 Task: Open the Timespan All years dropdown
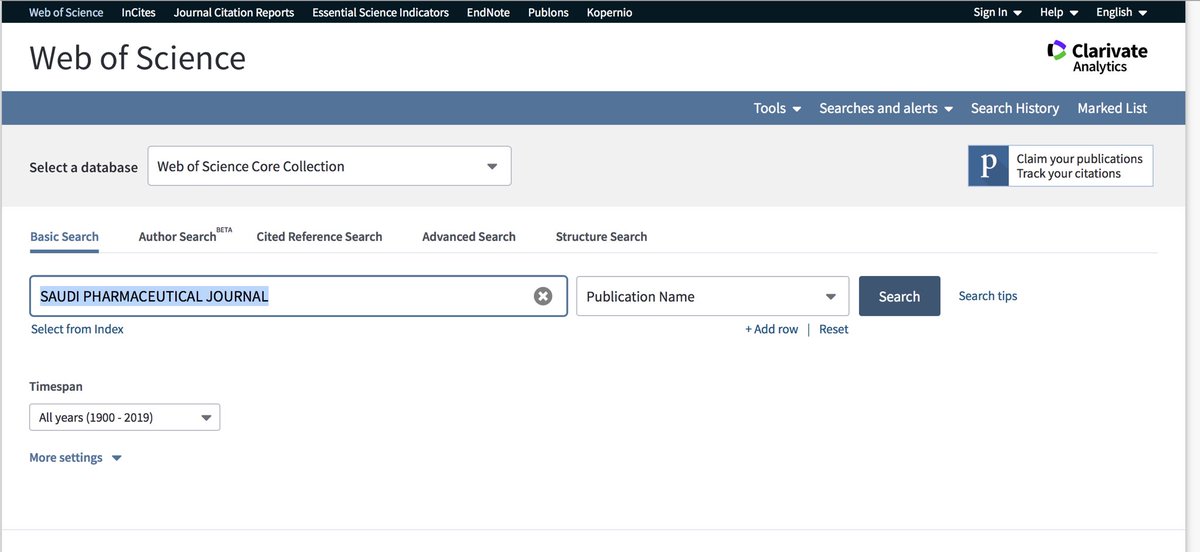(x=125, y=417)
